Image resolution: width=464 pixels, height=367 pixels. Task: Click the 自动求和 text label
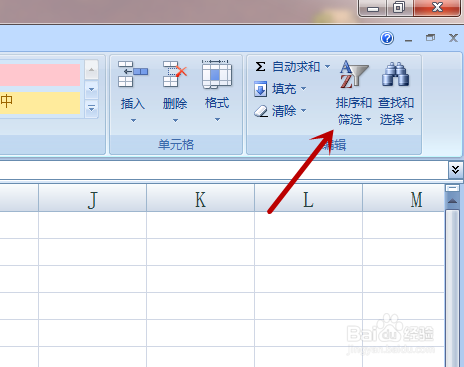(x=296, y=67)
